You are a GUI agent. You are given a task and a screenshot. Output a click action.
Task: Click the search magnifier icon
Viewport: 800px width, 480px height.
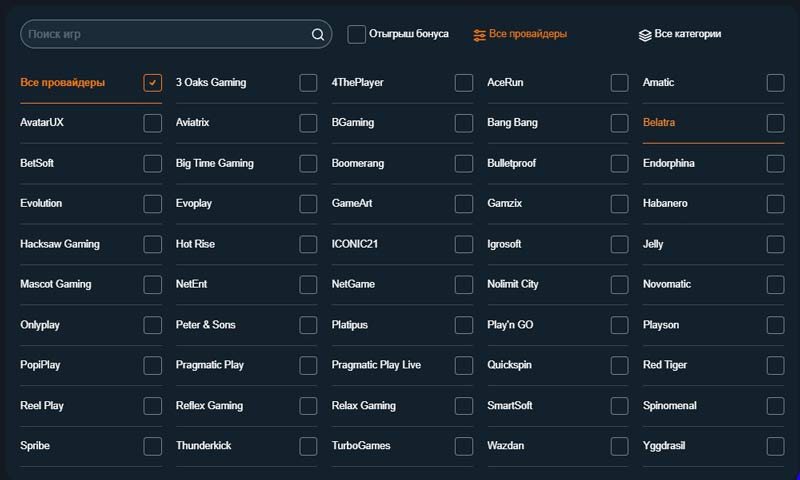(x=318, y=35)
